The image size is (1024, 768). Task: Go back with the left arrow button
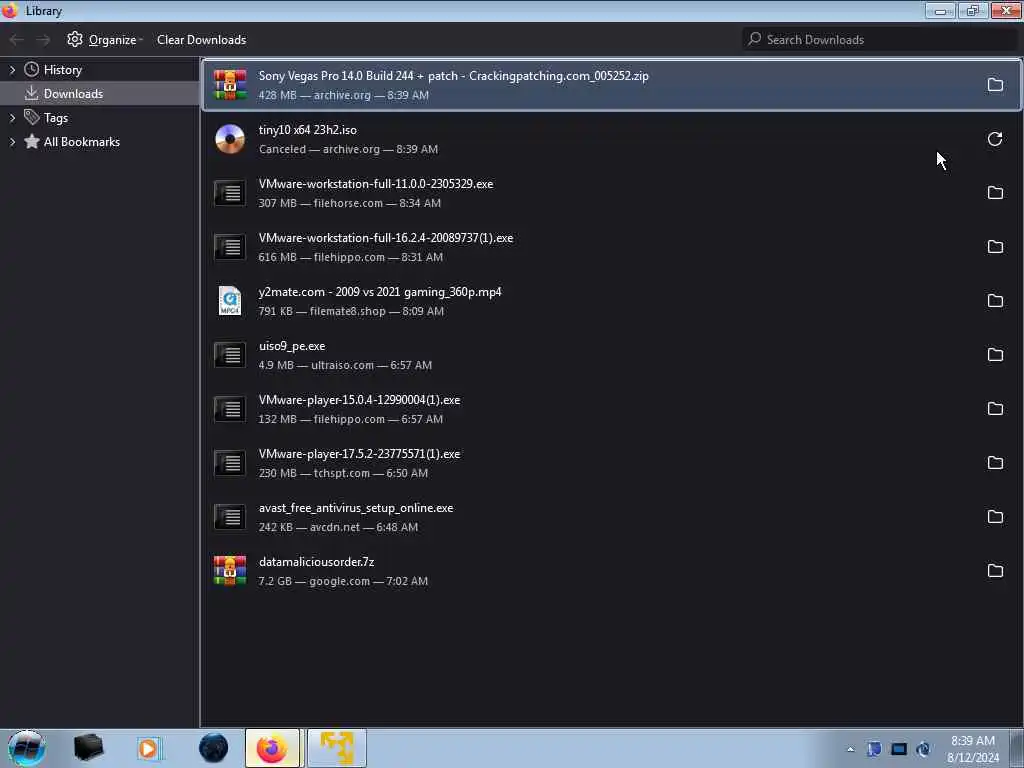16,40
